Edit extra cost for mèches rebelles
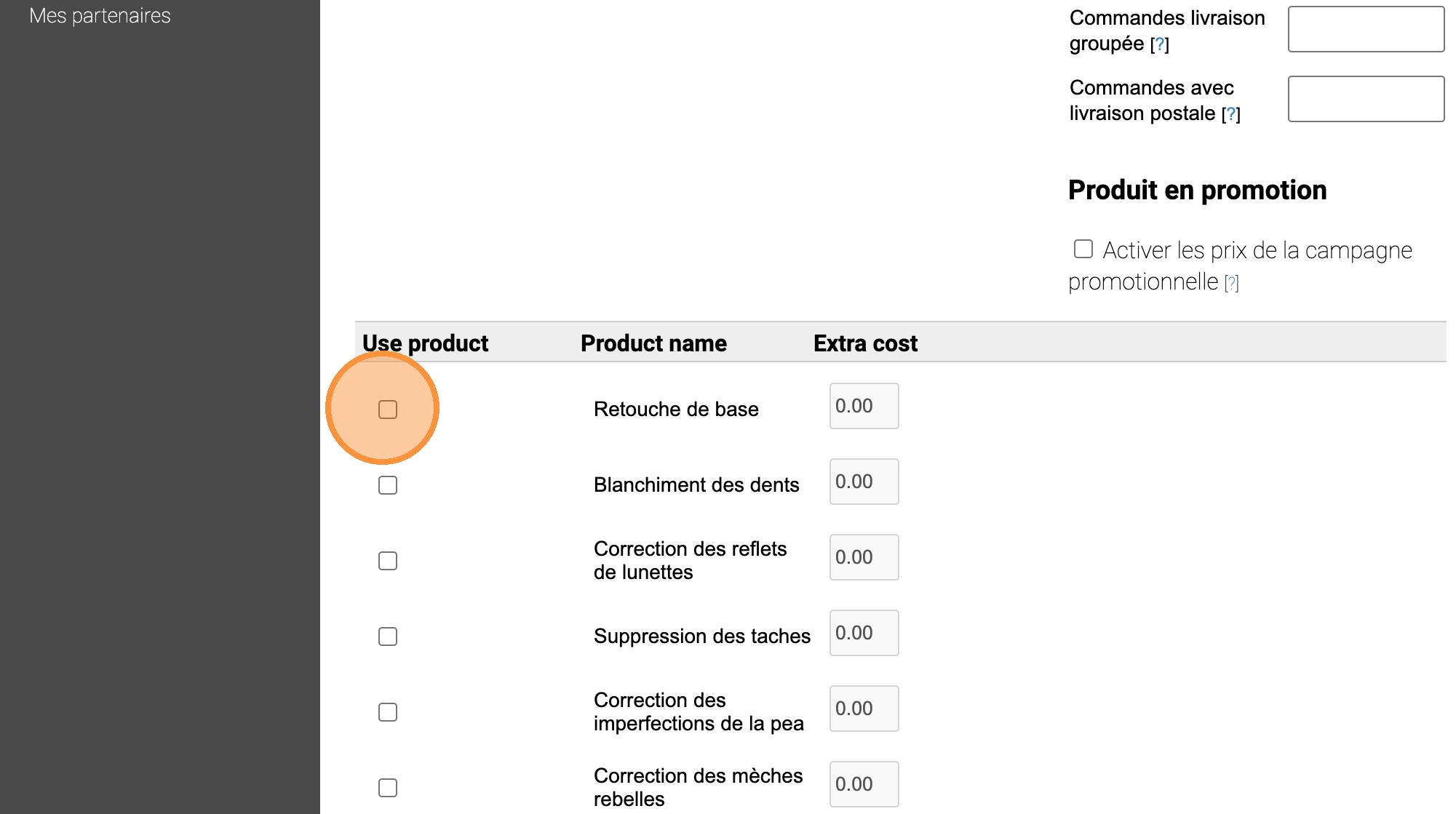Image resolution: width=1456 pixels, height=814 pixels. [864, 784]
